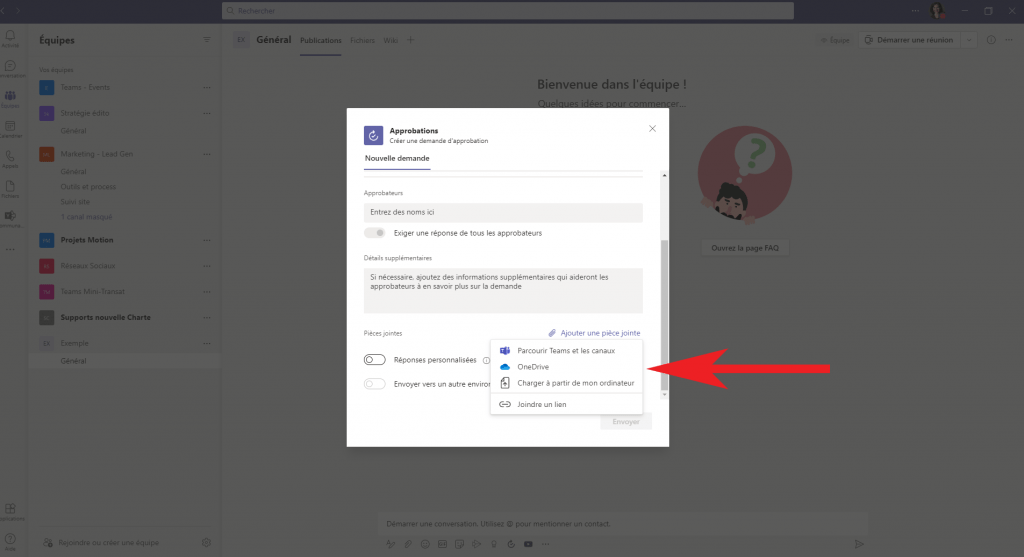The width and height of the screenshot is (1024, 557).
Task: Open 1 canal masqué under Marketing
Action: click(86, 217)
